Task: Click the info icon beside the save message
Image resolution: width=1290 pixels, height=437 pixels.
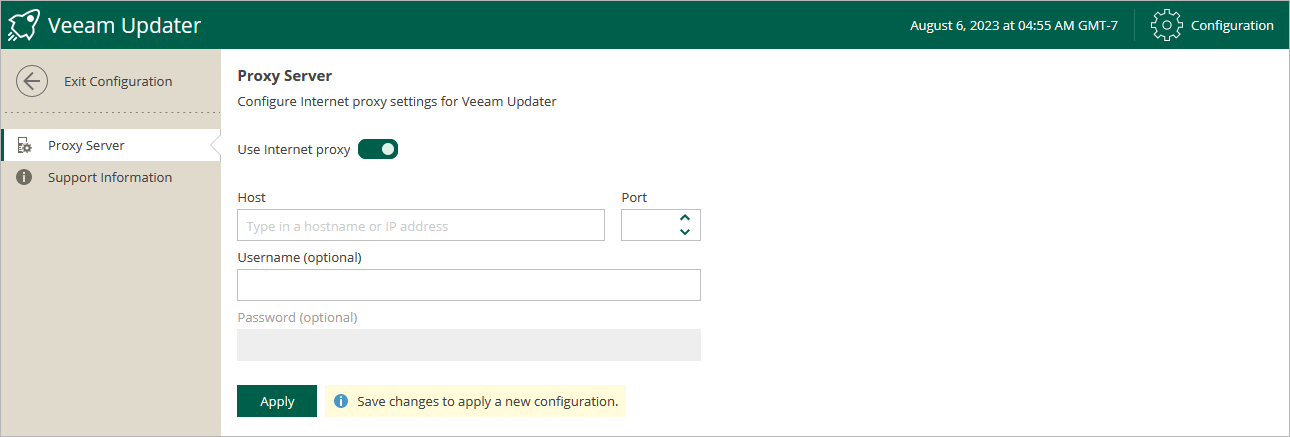Action: (x=341, y=401)
